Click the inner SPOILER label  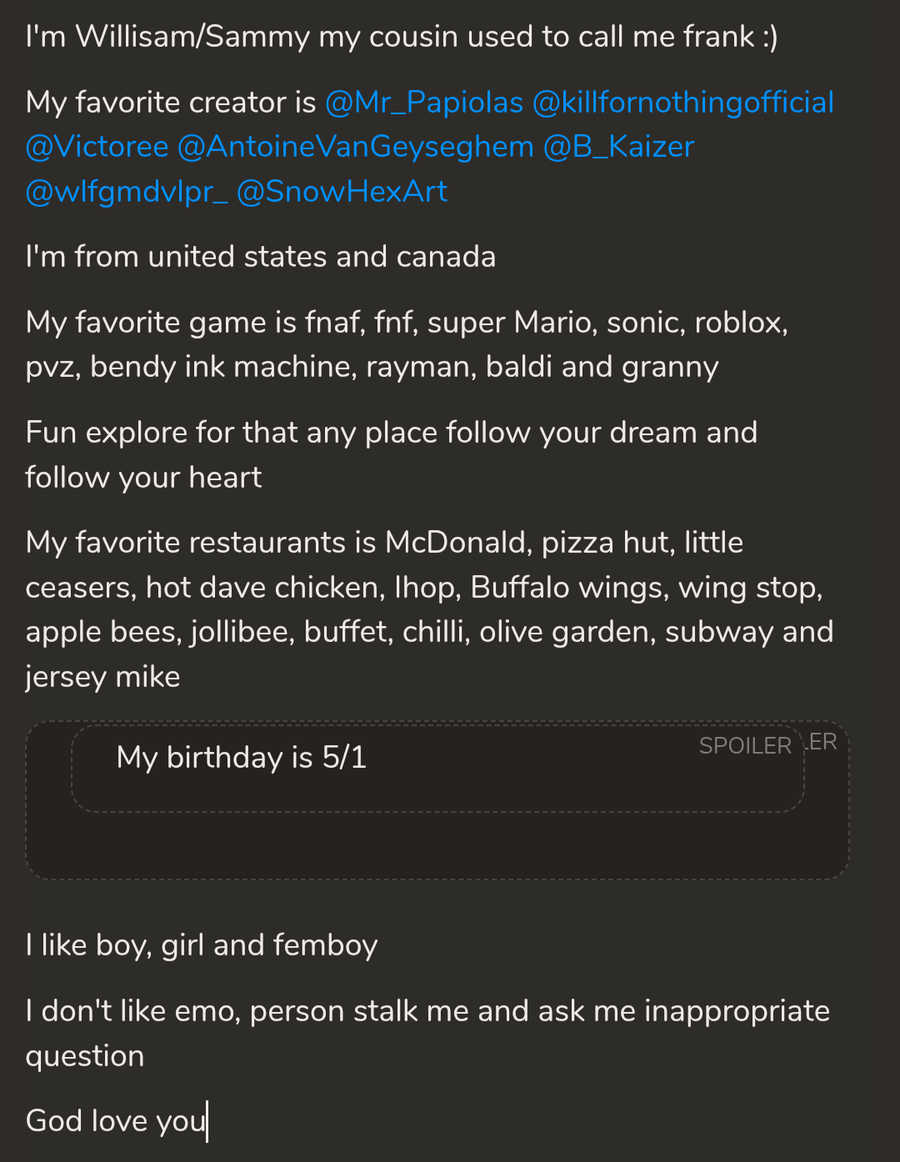(744, 746)
